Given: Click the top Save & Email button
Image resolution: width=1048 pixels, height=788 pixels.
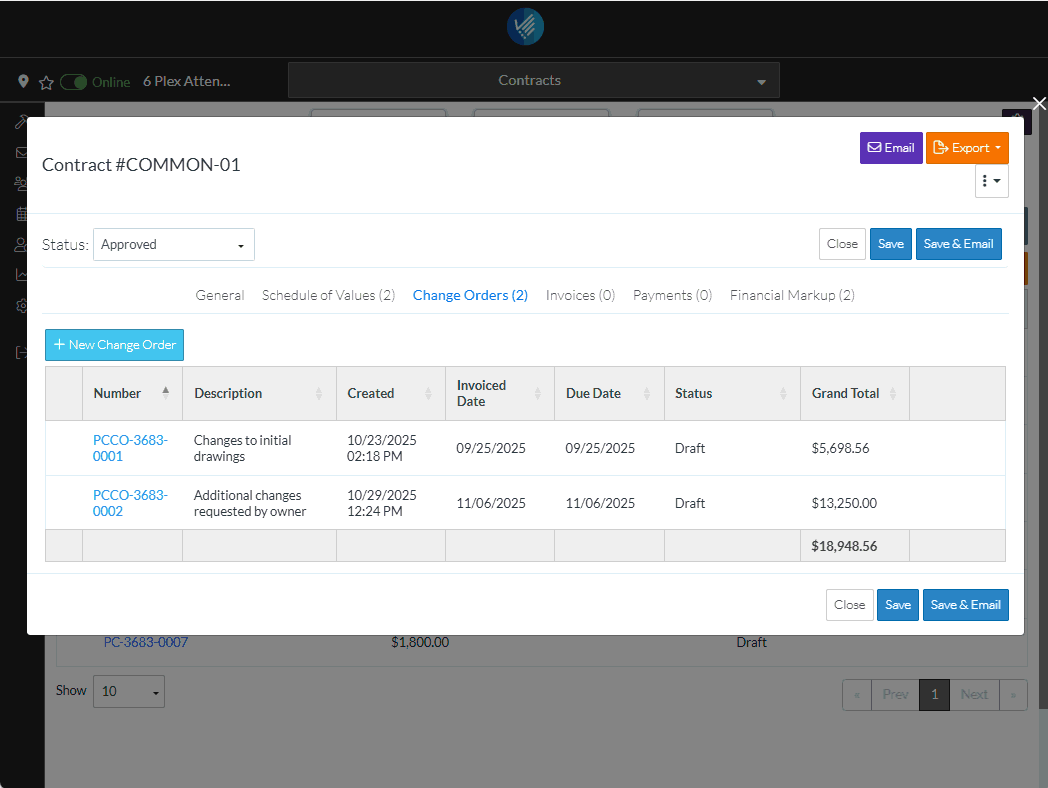Looking at the screenshot, I should (x=958, y=244).
